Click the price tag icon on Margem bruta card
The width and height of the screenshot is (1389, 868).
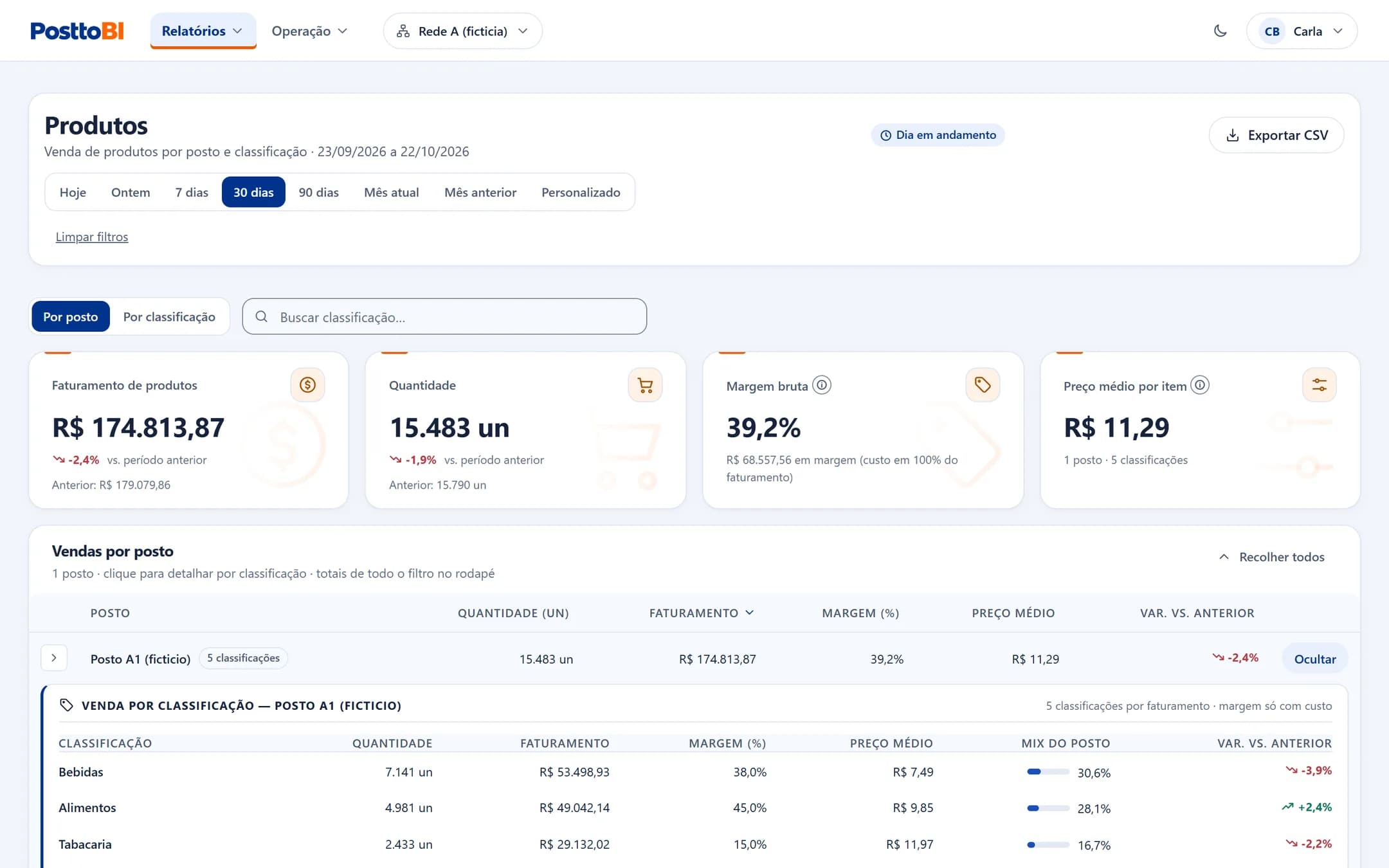(983, 385)
